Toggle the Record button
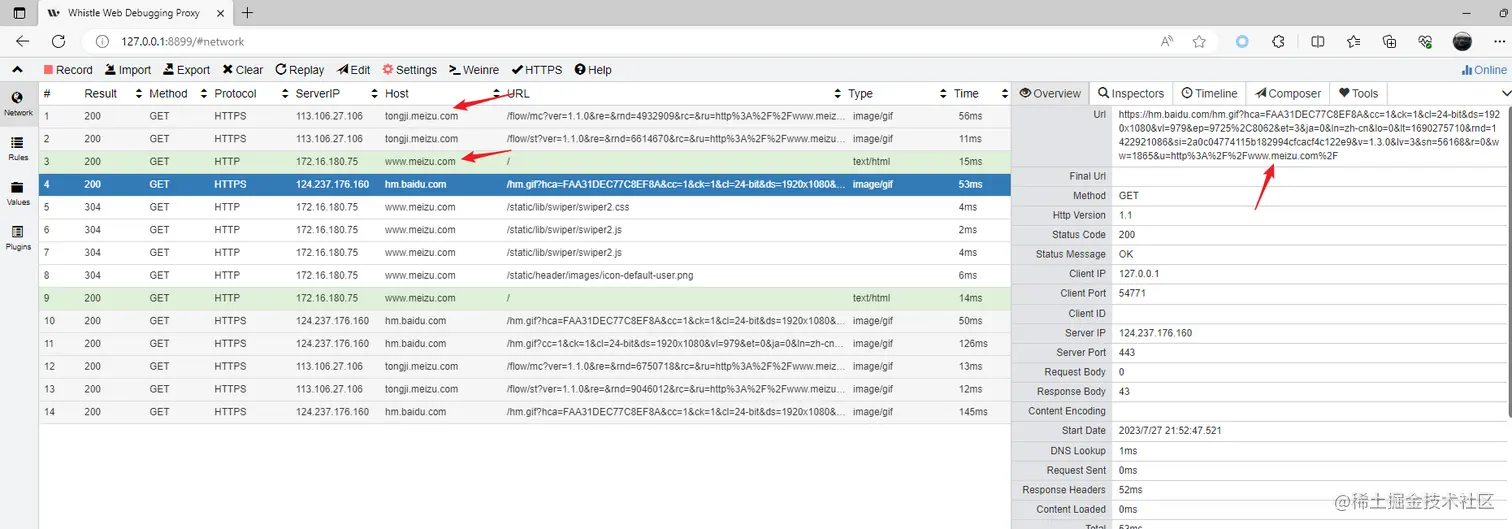The image size is (1512, 529). pyautogui.click(x=68, y=70)
